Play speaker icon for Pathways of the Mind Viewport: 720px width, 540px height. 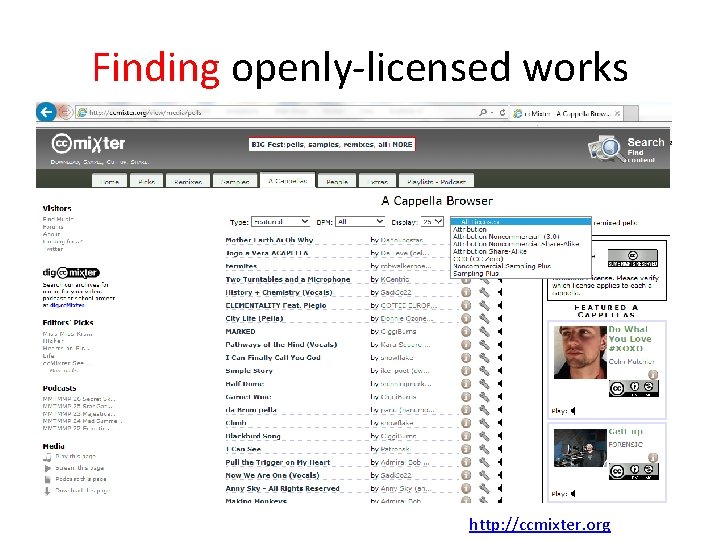click(x=500, y=344)
